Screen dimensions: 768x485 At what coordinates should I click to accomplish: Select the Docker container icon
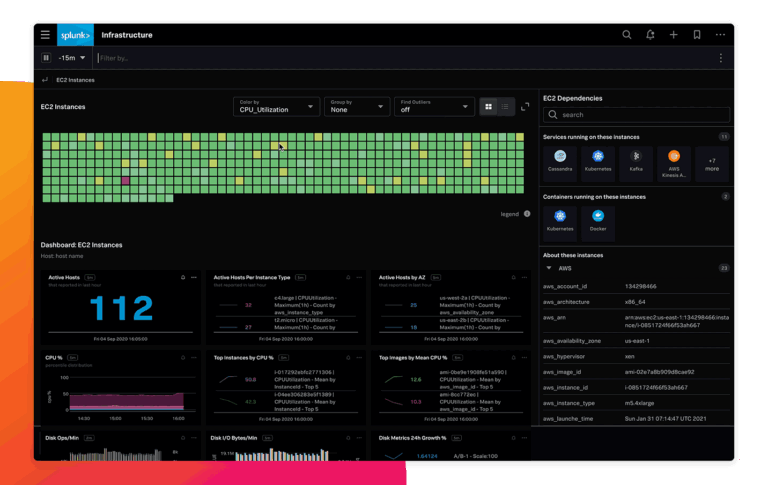[x=598, y=220]
